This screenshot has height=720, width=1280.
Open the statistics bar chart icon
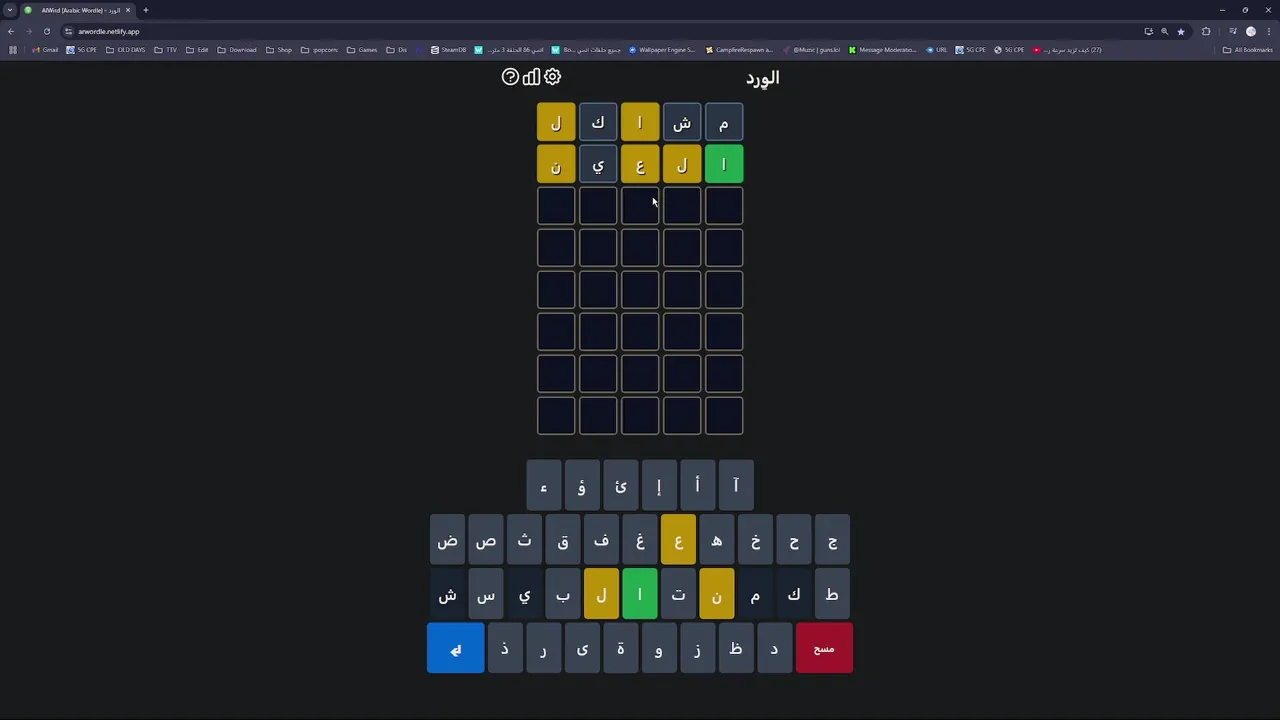531,77
